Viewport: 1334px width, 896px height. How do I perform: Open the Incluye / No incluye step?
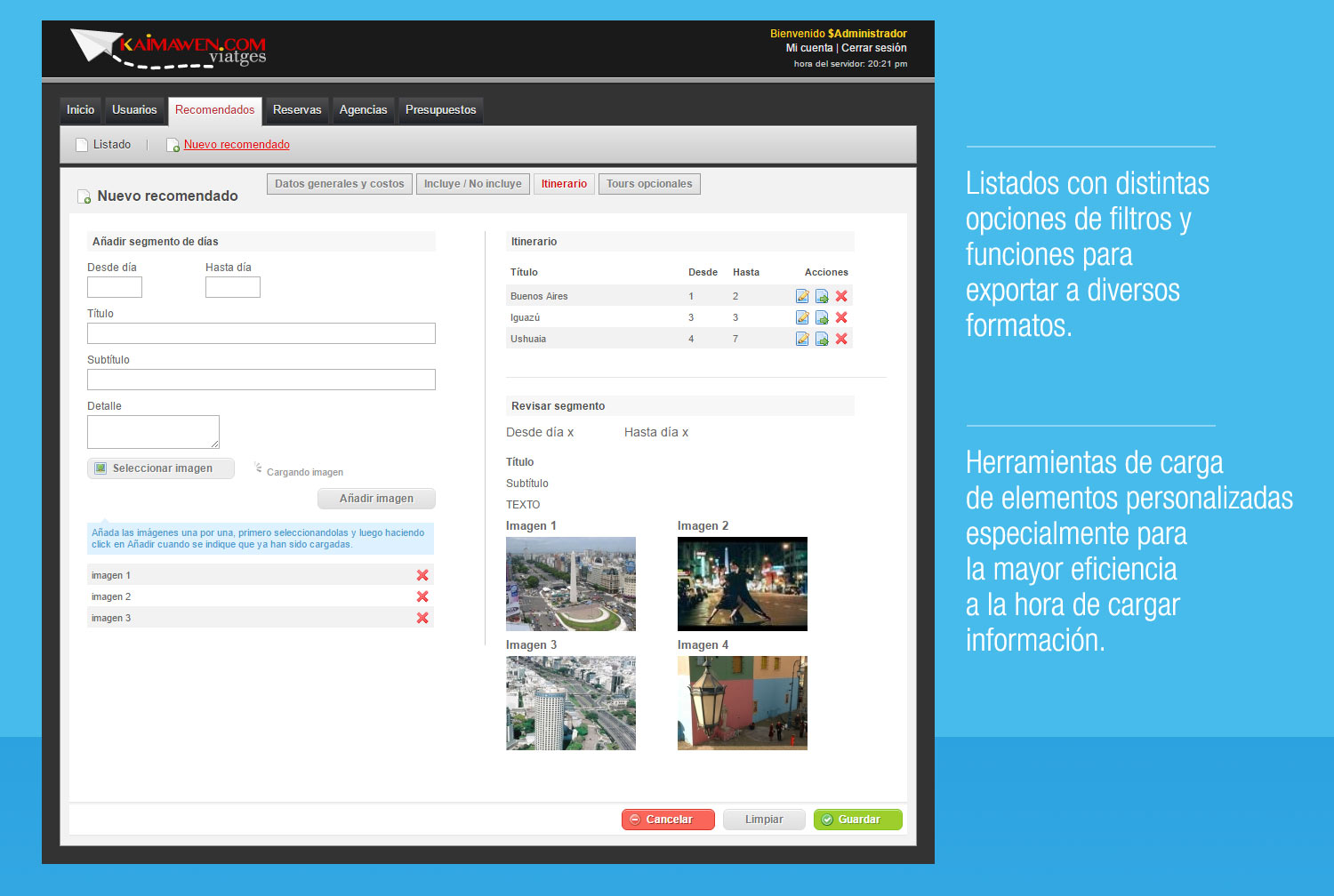click(x=472, y=184)
